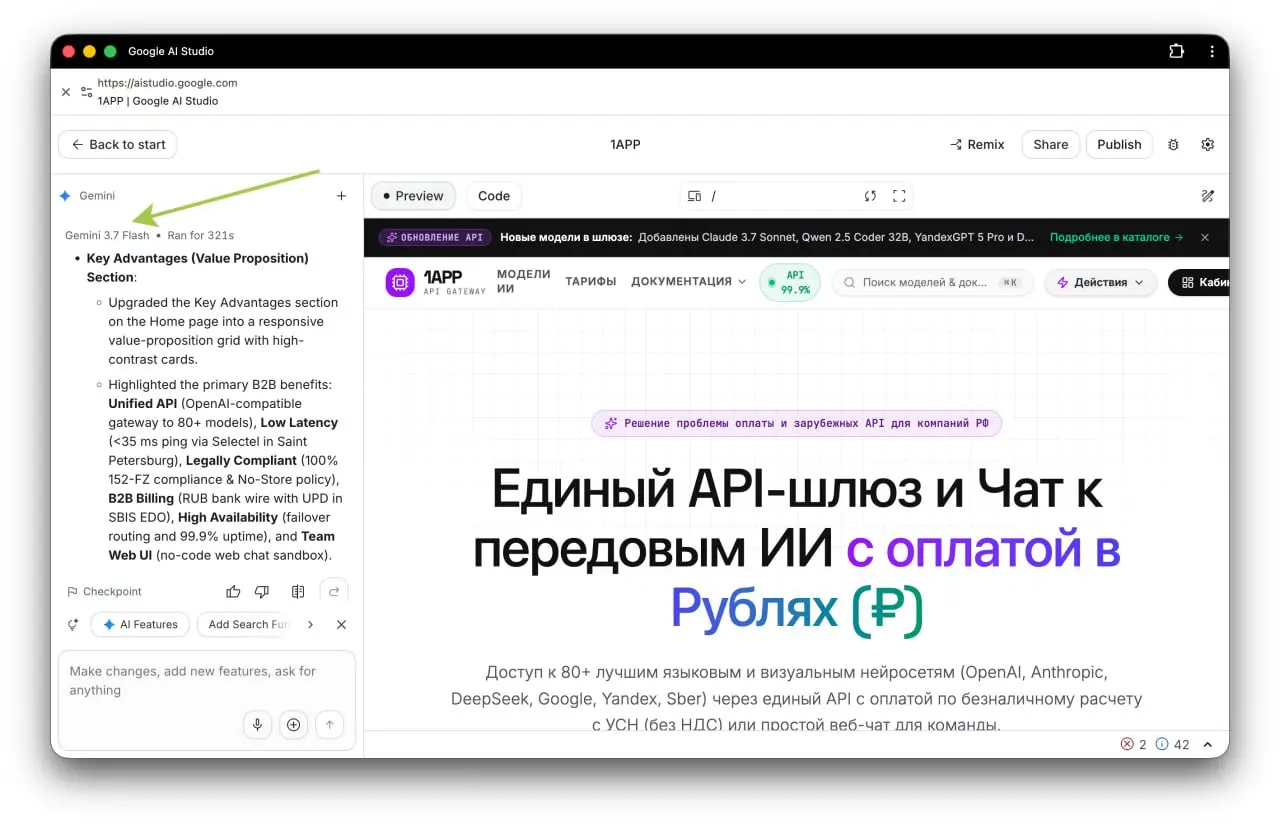
Task: Click the suggestions lightbulb icon
Action: (73, 624)
